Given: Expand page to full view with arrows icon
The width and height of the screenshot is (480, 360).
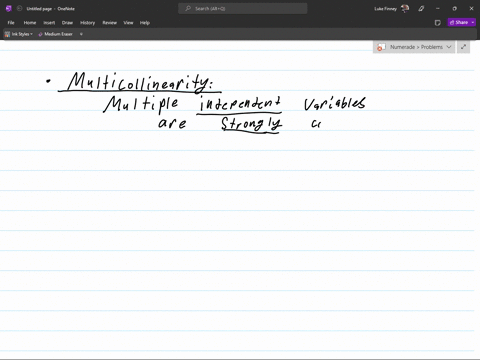Looking at the screenshot, I should click(x=463, y=47).
